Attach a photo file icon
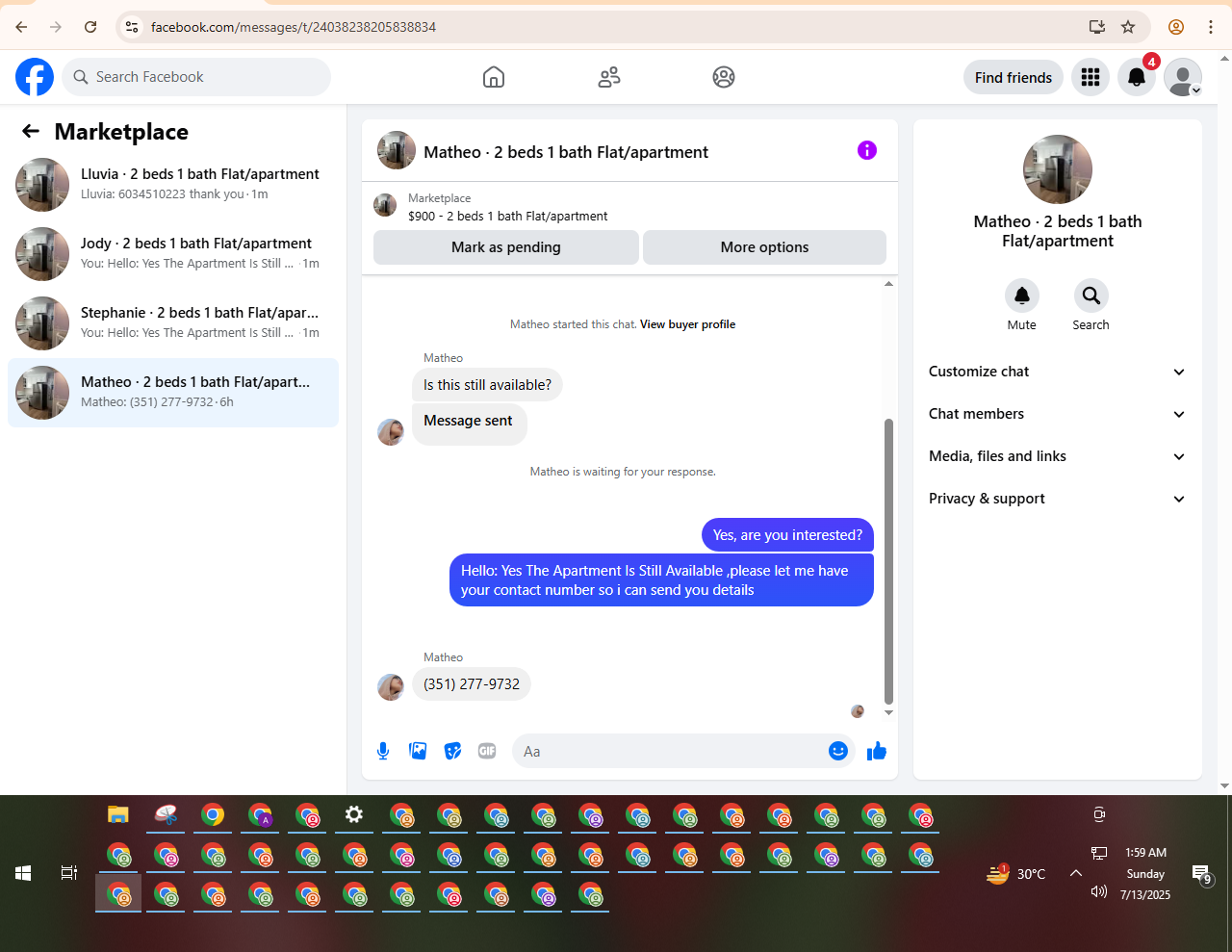Screen dimensions: 1232x952 418,751
